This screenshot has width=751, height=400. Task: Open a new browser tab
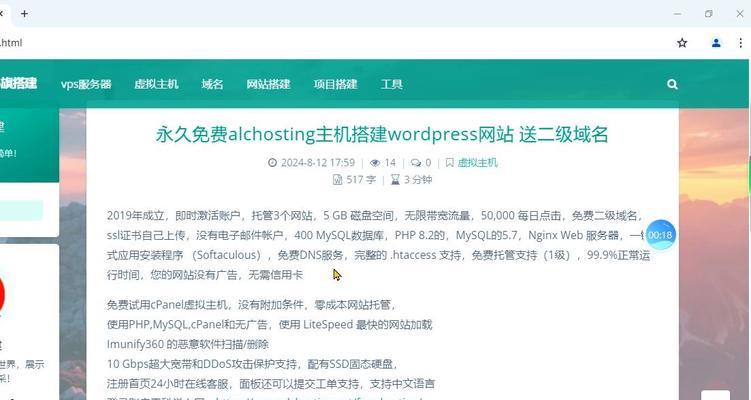[24, 14]
